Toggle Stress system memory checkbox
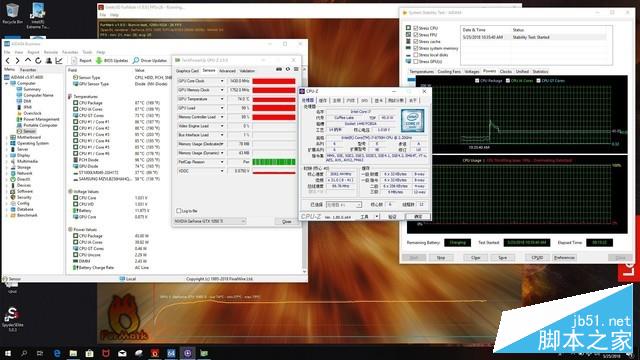 (x=416, y=48)
